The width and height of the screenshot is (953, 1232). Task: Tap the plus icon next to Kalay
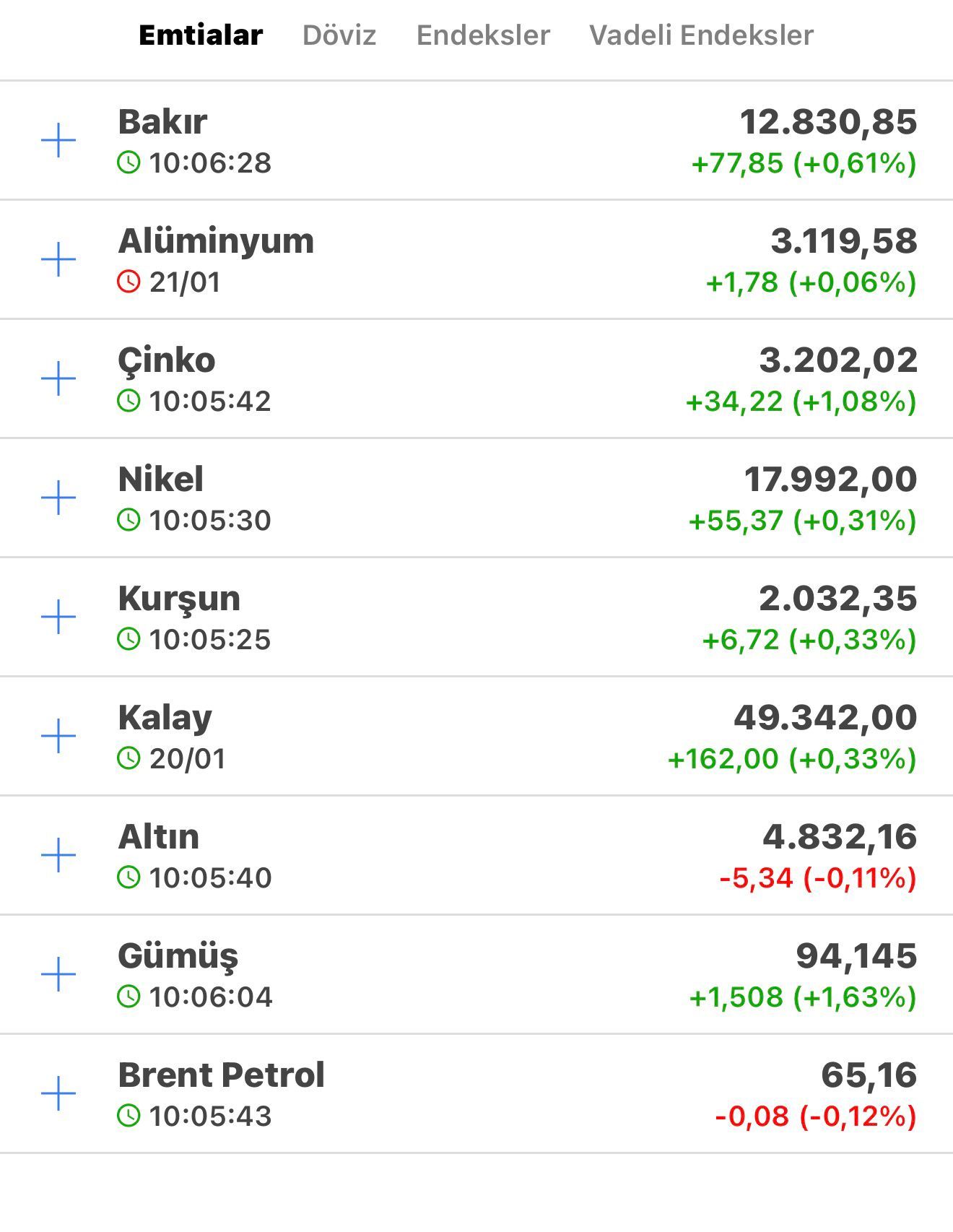click(58, 736)
